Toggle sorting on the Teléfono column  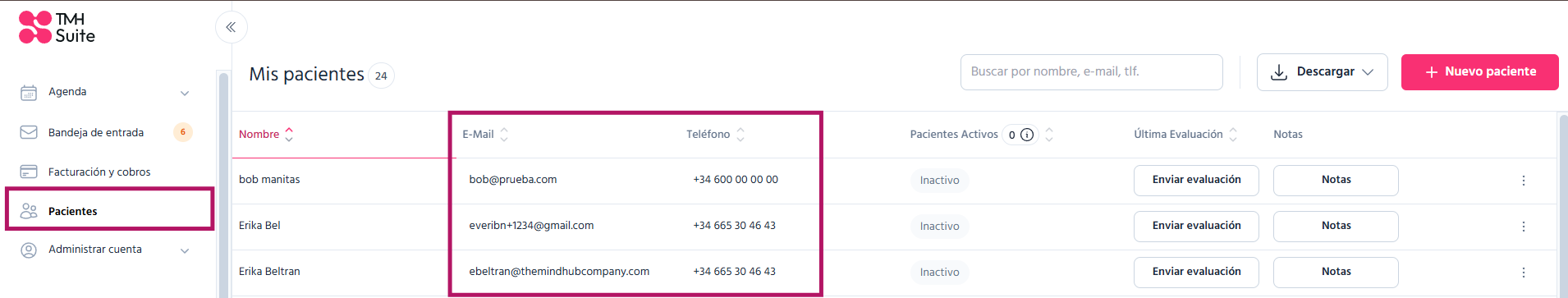coord(716,135)
